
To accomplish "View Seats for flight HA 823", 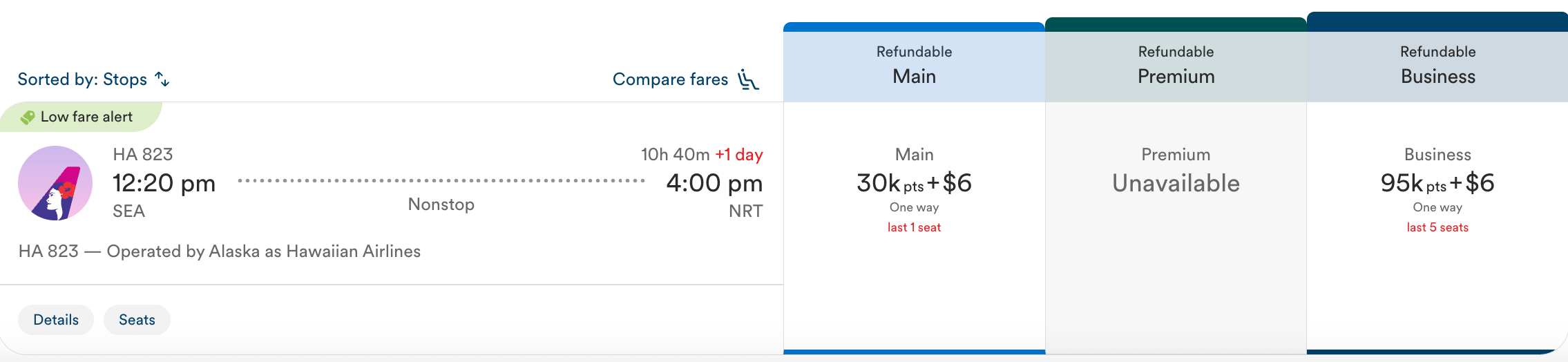I will (137, 320).
